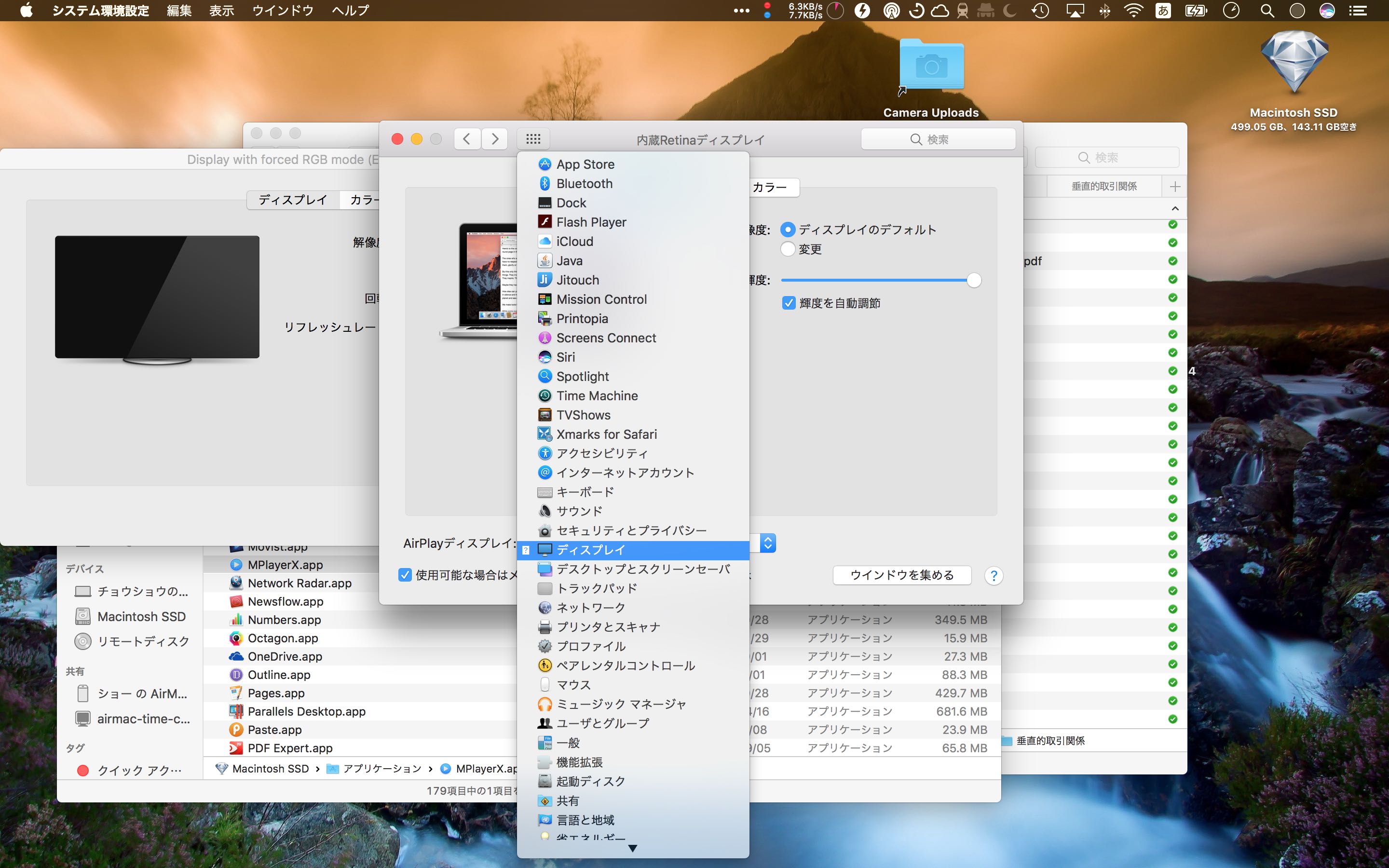The image size is (1389, 868).
Task: Click the Spotlight magnifier in menu bar
Action: click(1267, 10)
